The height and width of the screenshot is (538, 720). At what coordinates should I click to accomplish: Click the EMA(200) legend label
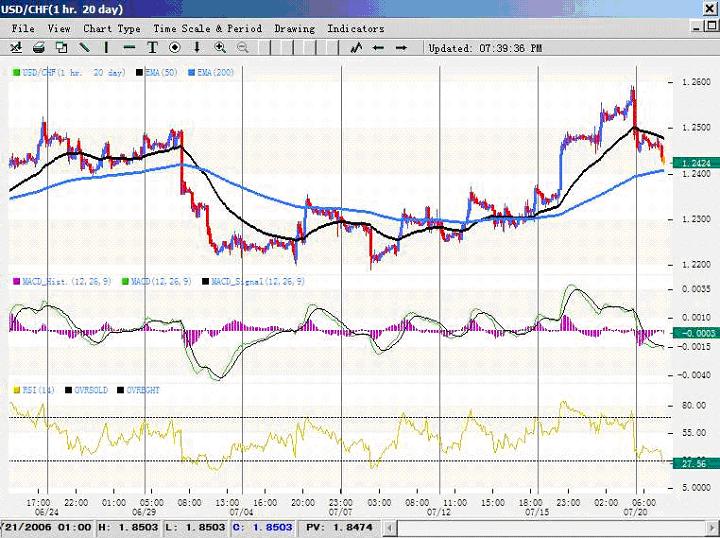[x=215, y=73]
